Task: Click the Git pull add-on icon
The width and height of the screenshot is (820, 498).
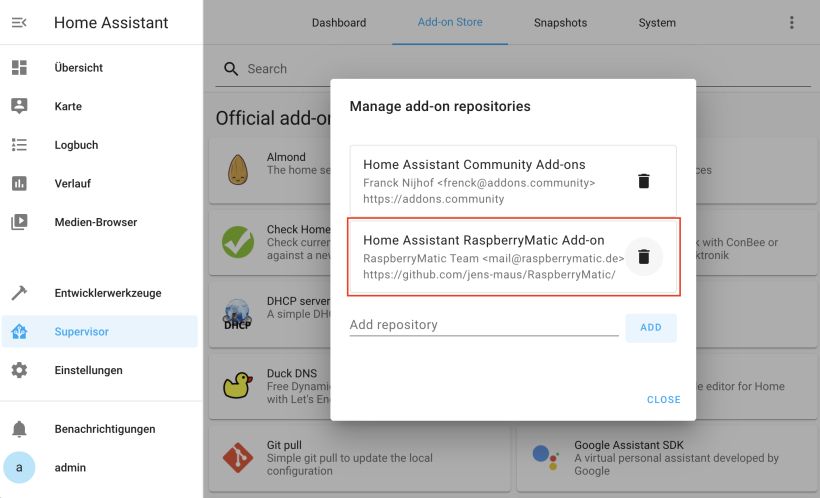Action: (238, 458)
